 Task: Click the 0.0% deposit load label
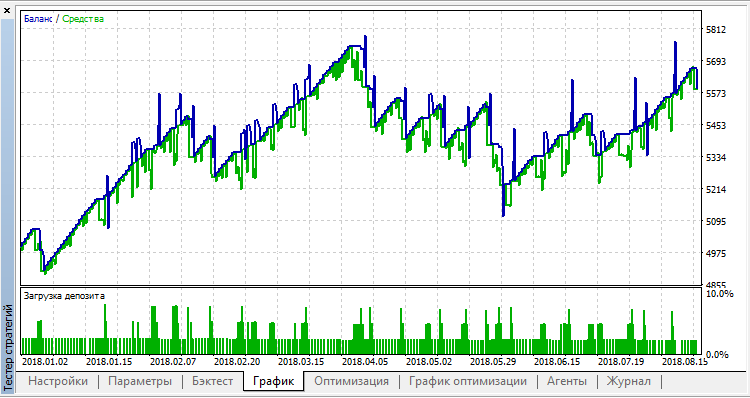click(x=717, y=355)
